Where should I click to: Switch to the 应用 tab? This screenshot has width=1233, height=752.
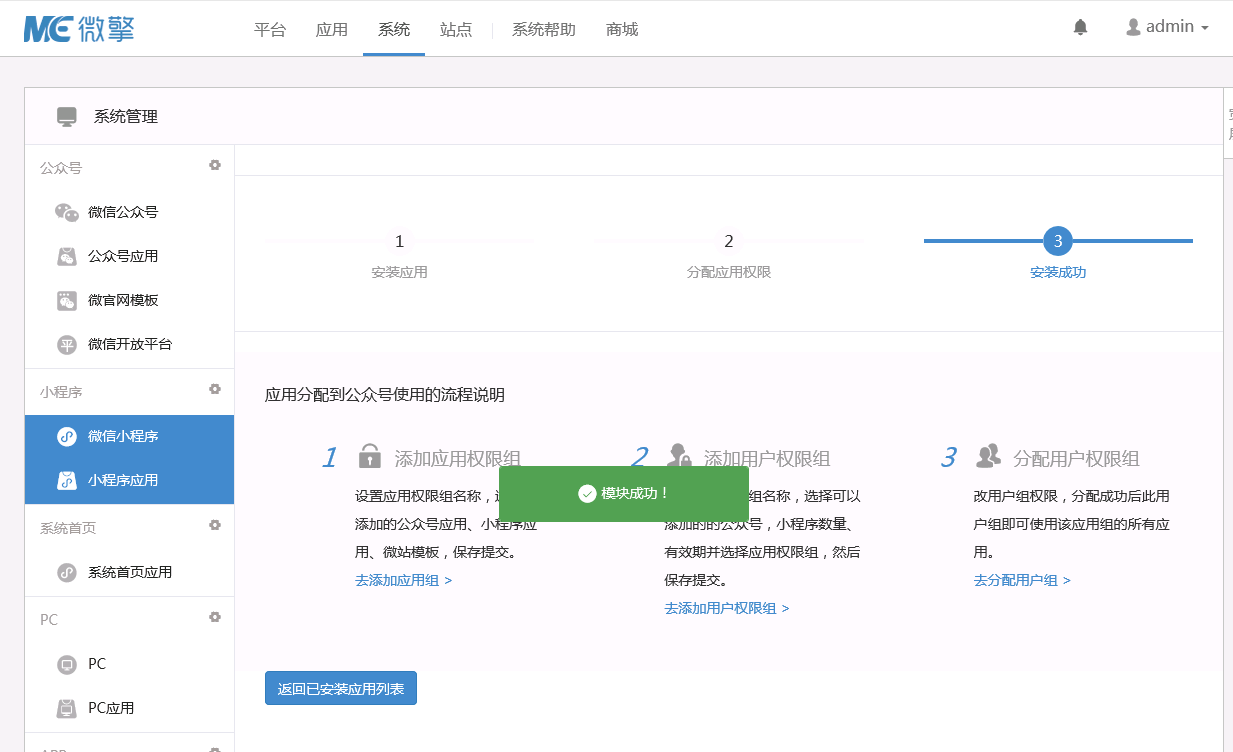pos(332,29)
